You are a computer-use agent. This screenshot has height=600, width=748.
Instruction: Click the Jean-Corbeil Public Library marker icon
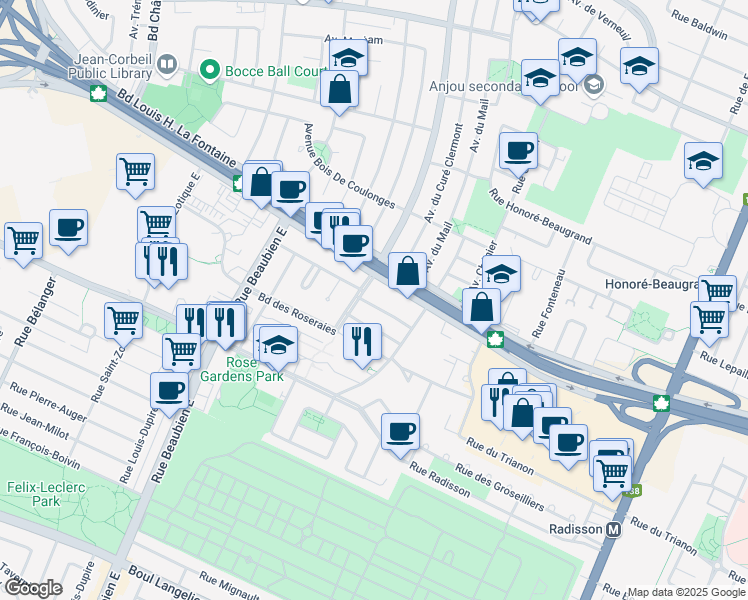tap(166, 64)
